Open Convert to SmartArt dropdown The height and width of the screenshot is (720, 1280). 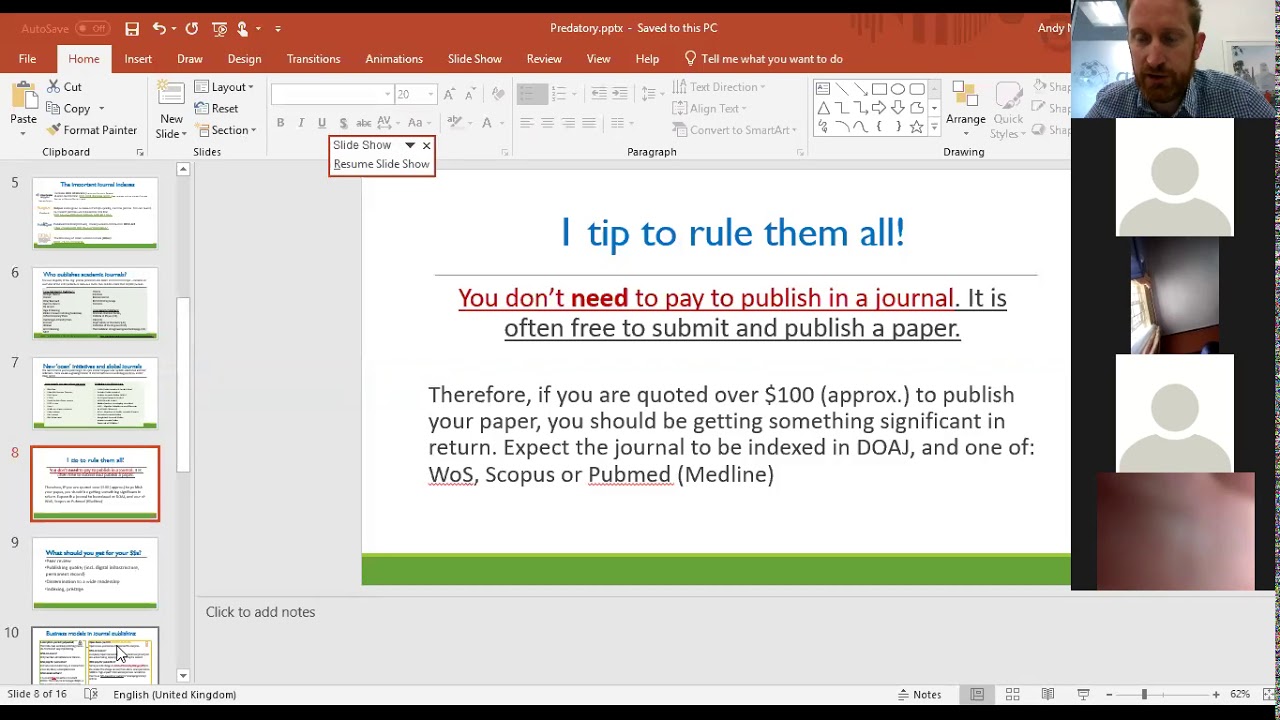735,130
